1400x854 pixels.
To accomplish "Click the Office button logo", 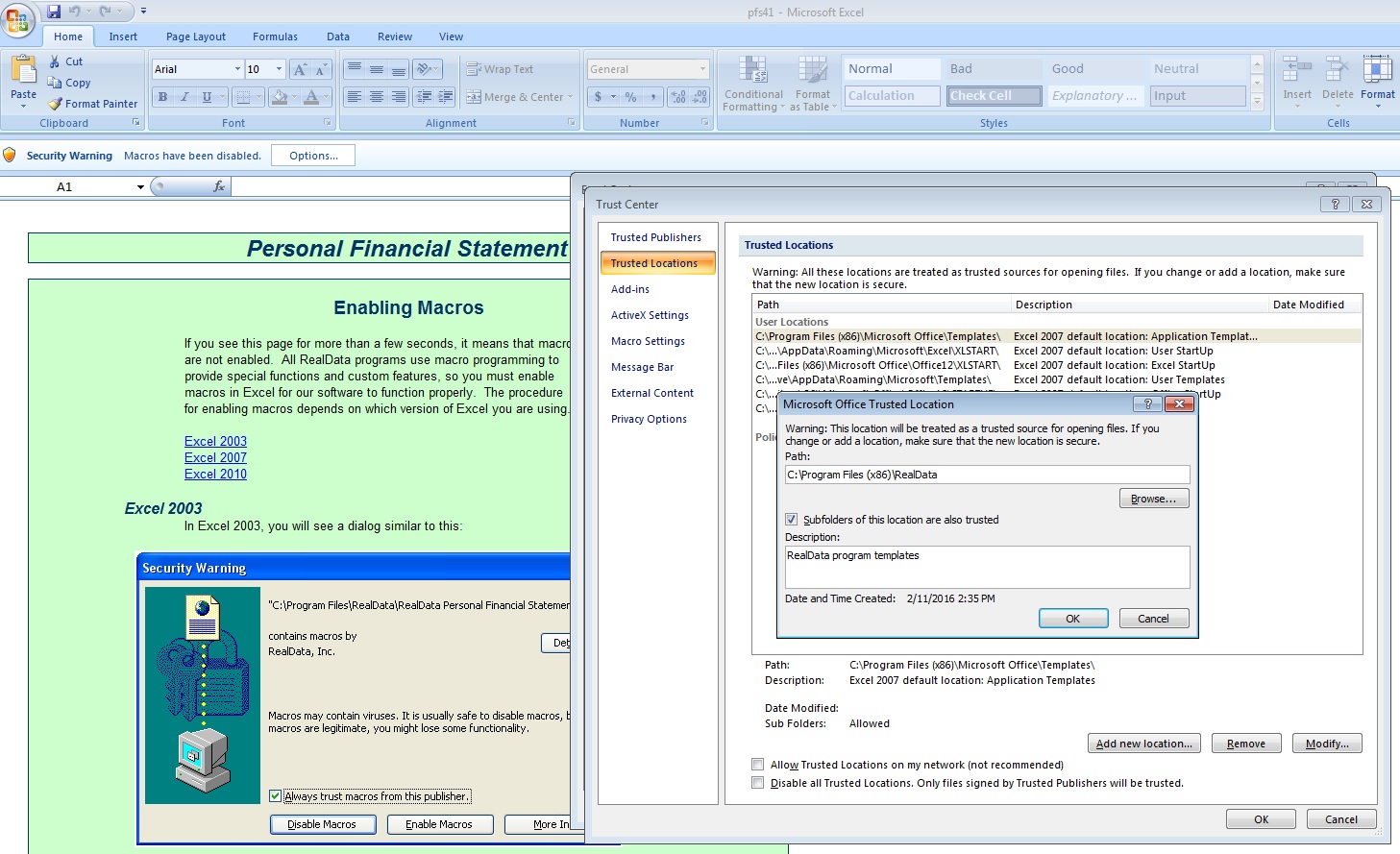I will tap(18, 18).
